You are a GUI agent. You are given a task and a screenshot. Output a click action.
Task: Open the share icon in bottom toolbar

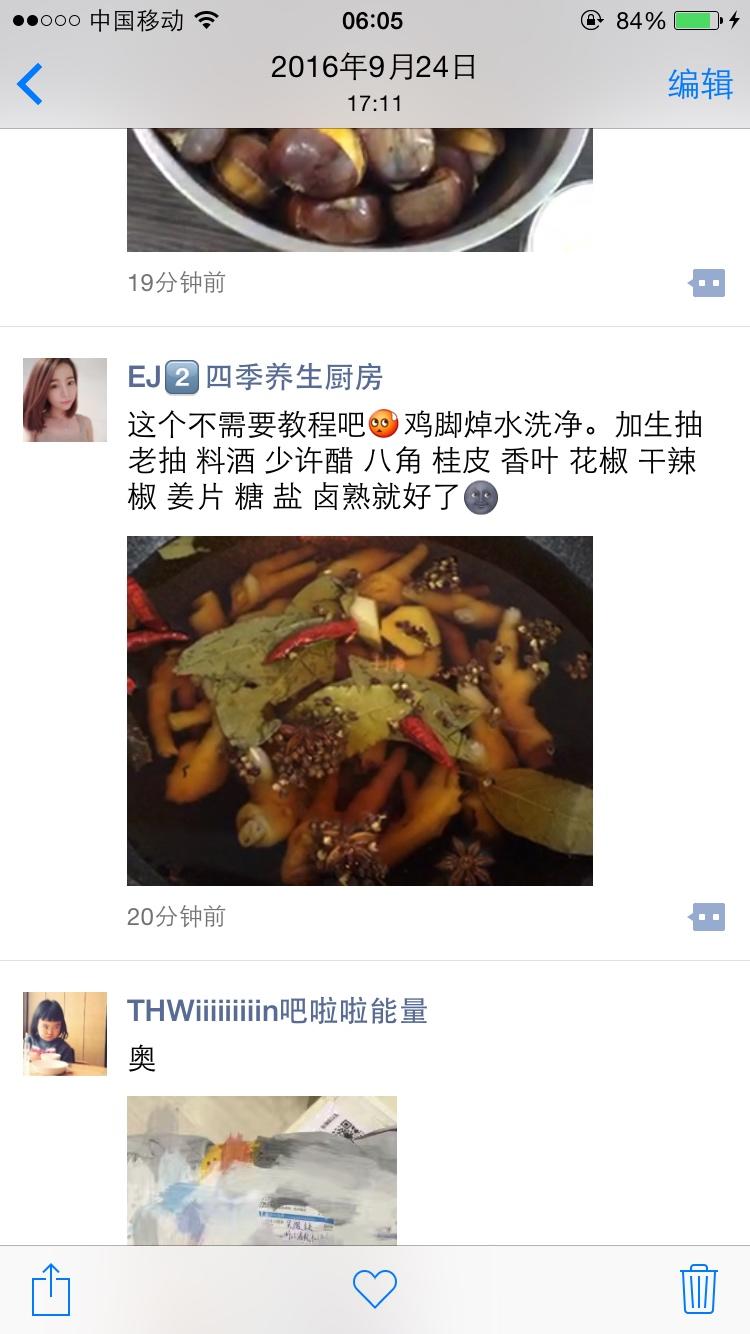pyautogui.click(x=51, y=1289)
